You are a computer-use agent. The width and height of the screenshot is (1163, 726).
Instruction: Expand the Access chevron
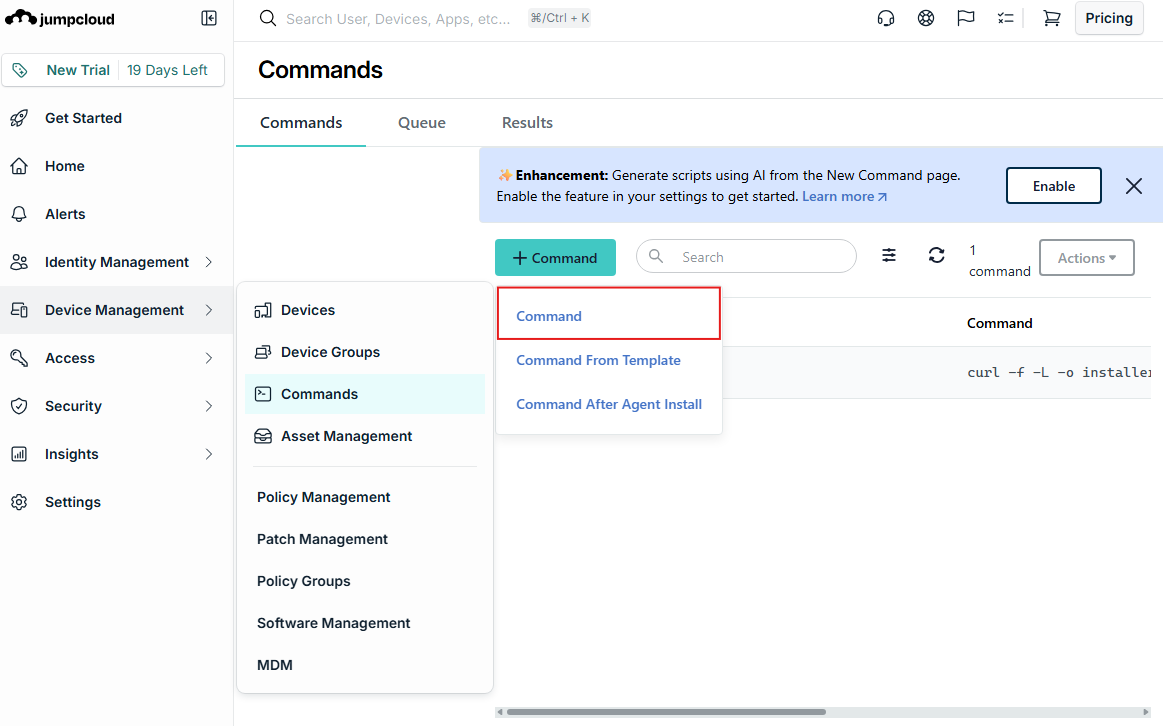click(209, 358)
